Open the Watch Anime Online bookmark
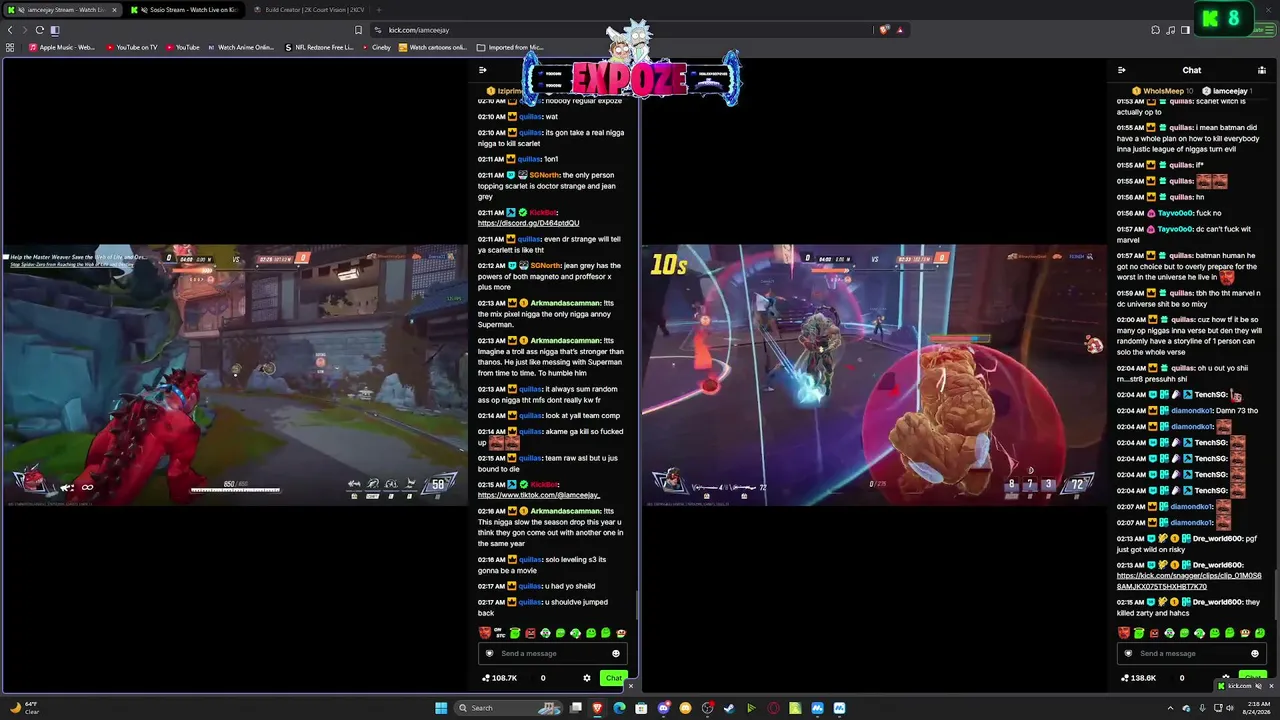Viewport: 1280px width, 720px height. 240,47
